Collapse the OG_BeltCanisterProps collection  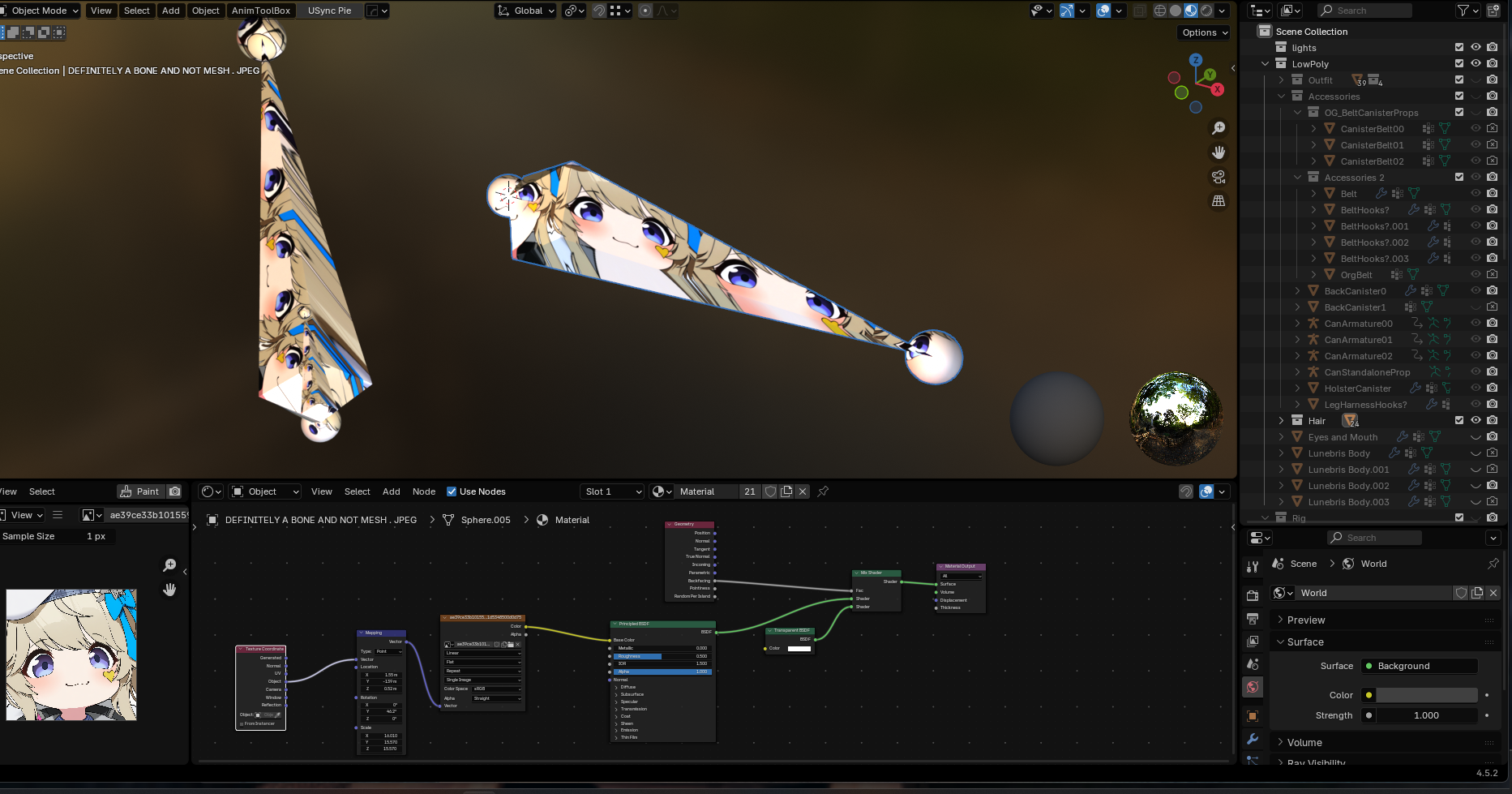pos(1298,113)
